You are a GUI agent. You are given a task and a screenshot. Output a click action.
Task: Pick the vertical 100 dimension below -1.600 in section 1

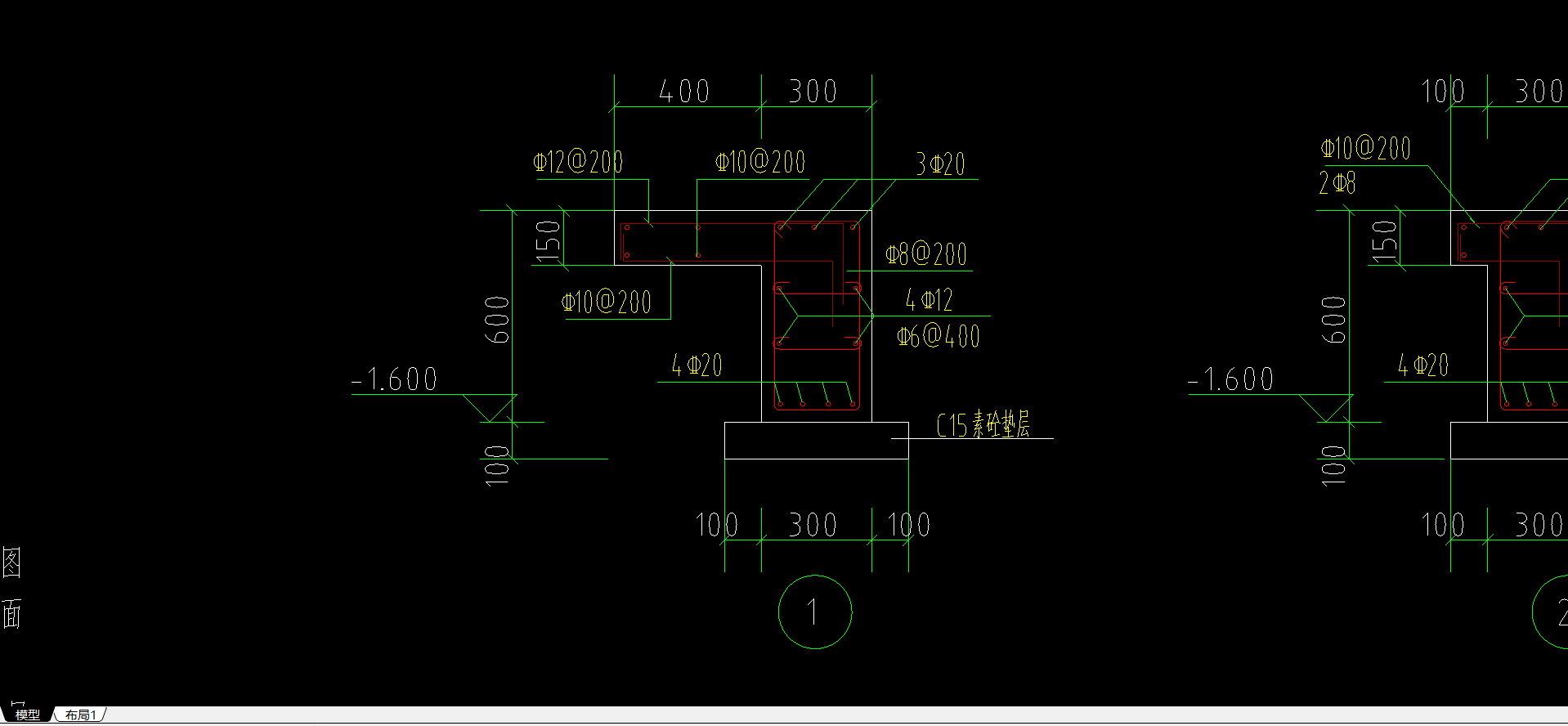pyautogui.click(x=497, y=466)
